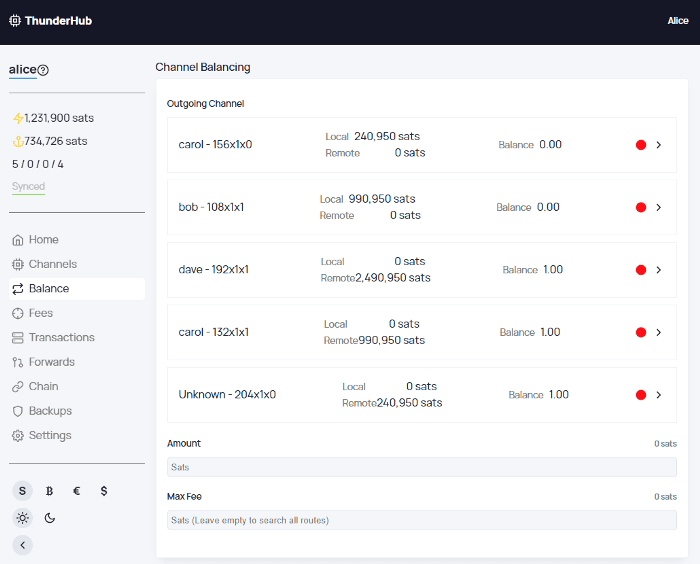The width and height of the screenshot is (700, 564).
Task: Click red status dot for carol - 156x1x0
Action: [x=641, y=145]
